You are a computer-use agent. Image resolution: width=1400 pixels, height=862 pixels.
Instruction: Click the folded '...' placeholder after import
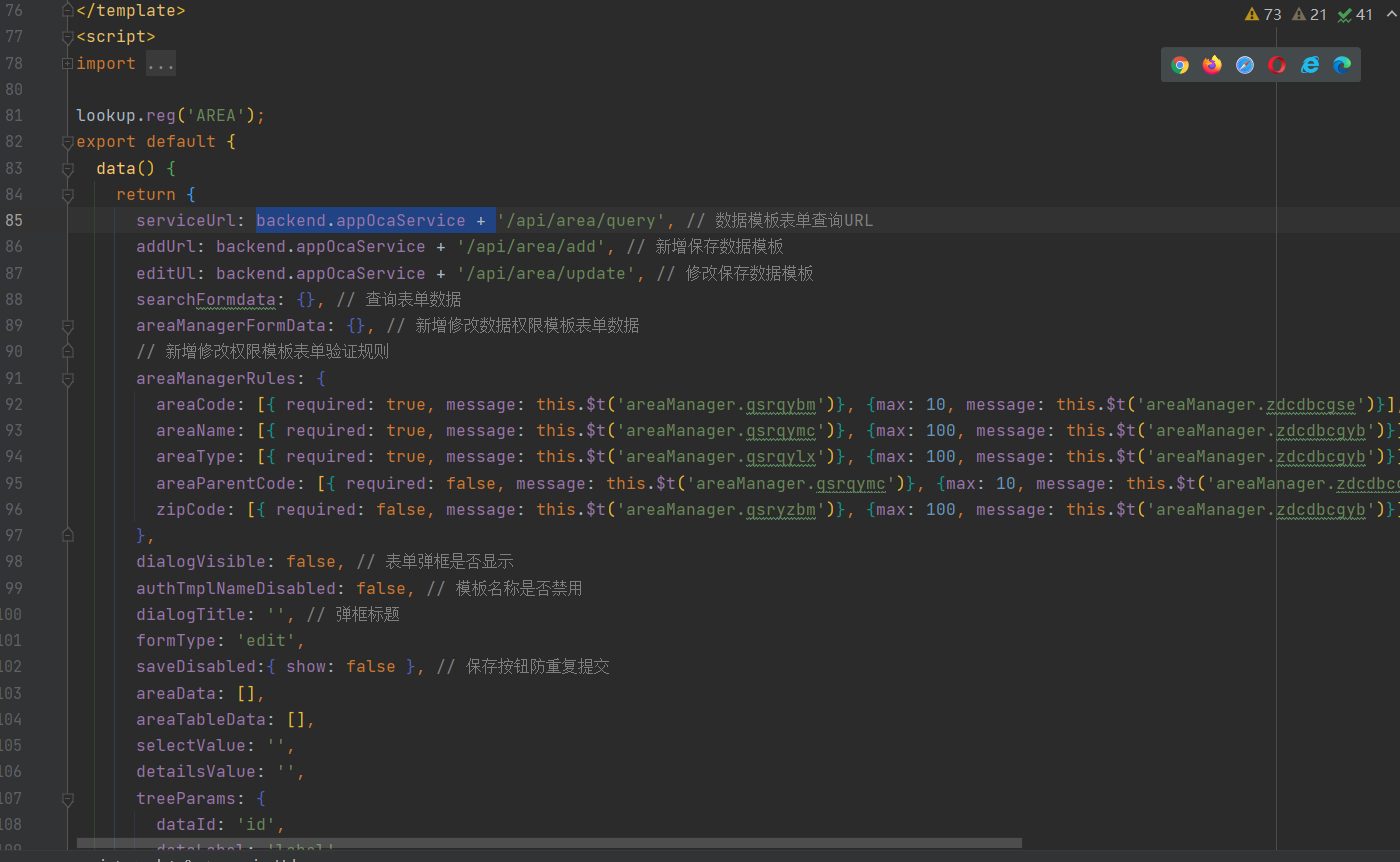[x=160, y=63]
